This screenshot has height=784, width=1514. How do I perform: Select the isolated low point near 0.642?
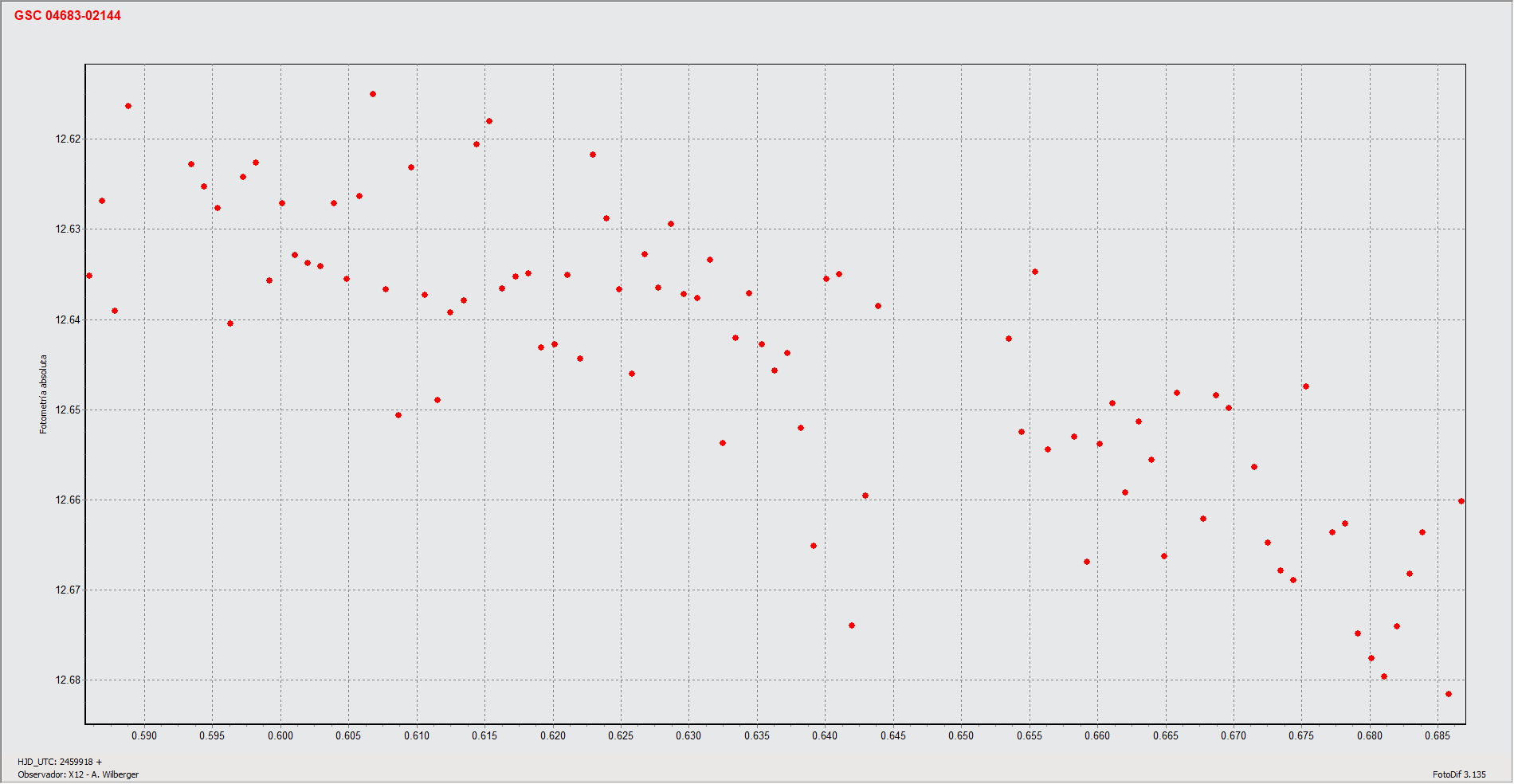(852, 625)
